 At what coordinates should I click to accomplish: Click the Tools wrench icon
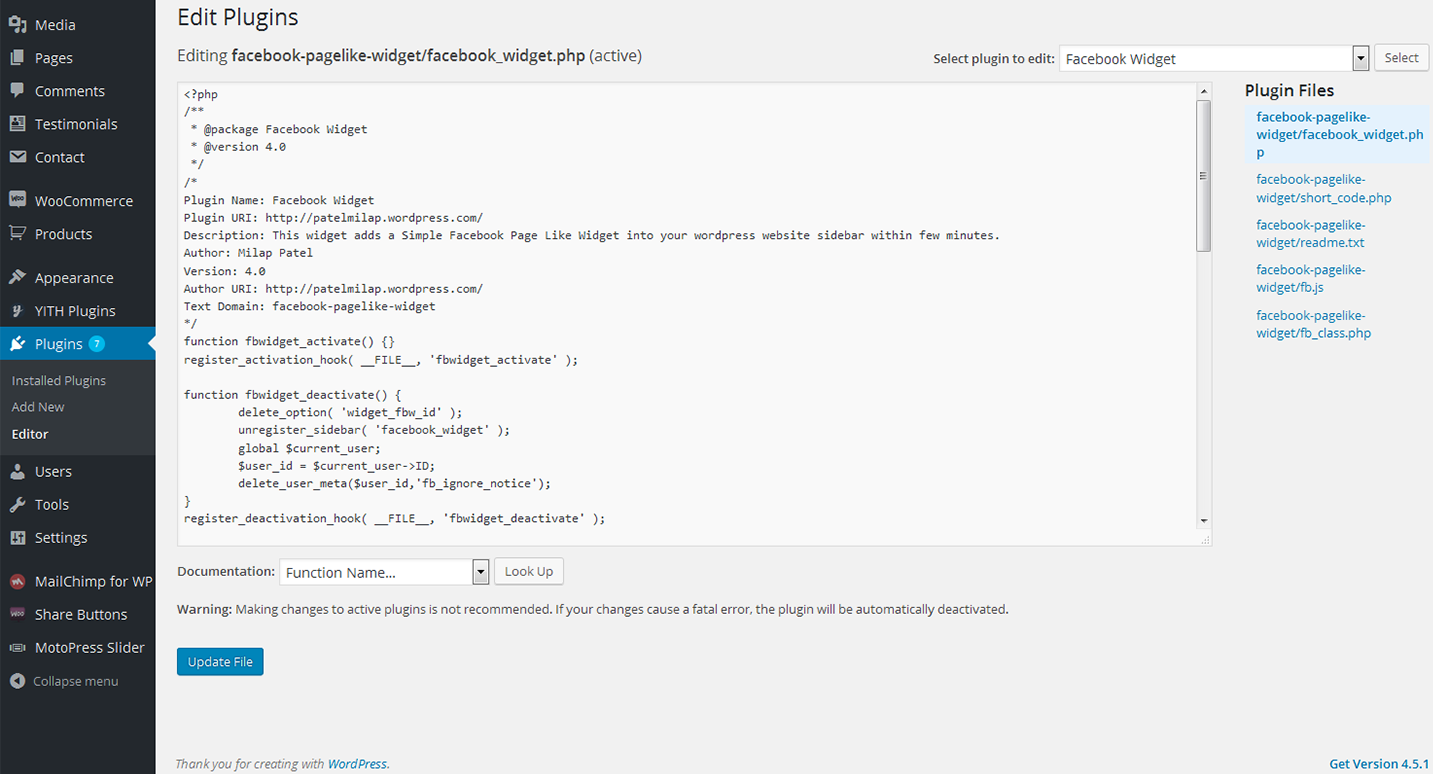pos(17,505)
